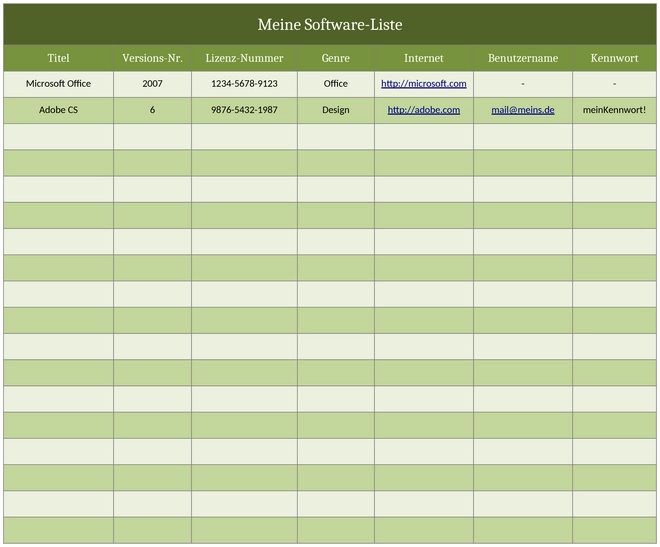Viewport: 660px width, 547px height.
Task: Select the 'Kennwort' column header
Action: [614, 58]
